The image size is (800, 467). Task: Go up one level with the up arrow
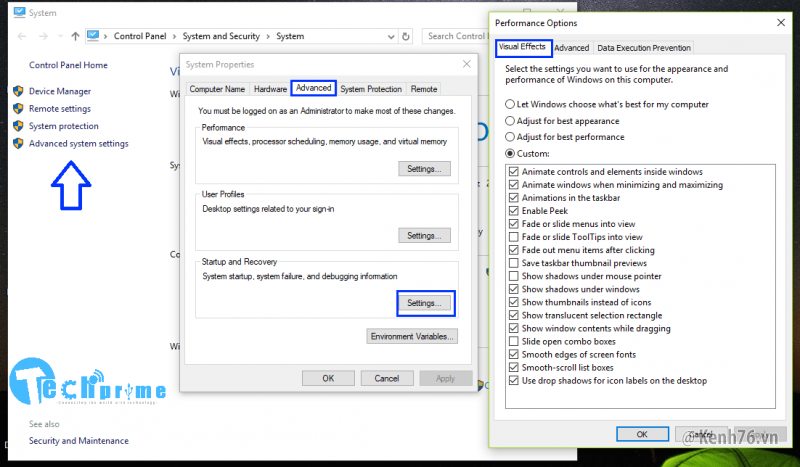75,37
